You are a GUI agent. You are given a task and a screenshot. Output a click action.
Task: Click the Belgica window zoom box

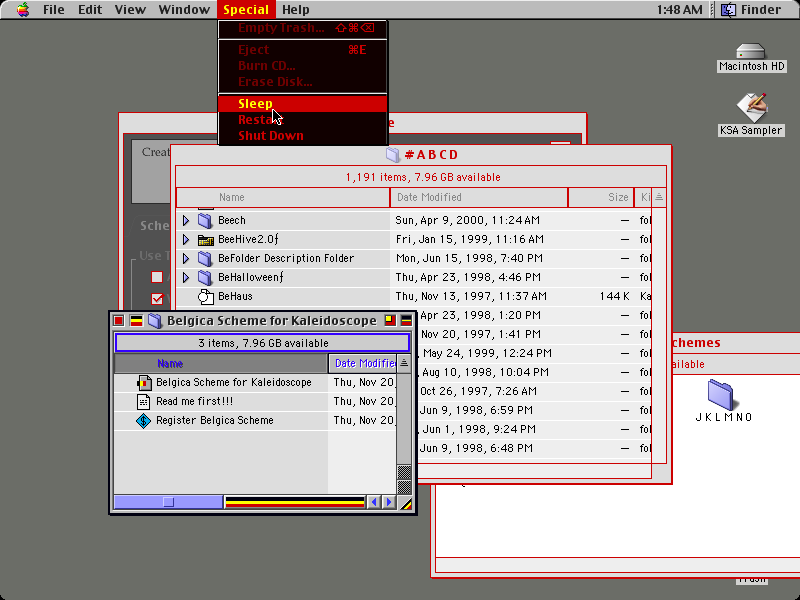[x=390, y=321]
